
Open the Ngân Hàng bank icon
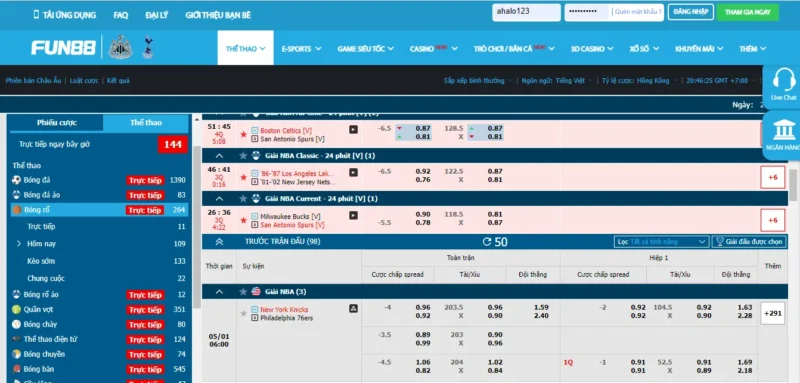tap(784, 130)
